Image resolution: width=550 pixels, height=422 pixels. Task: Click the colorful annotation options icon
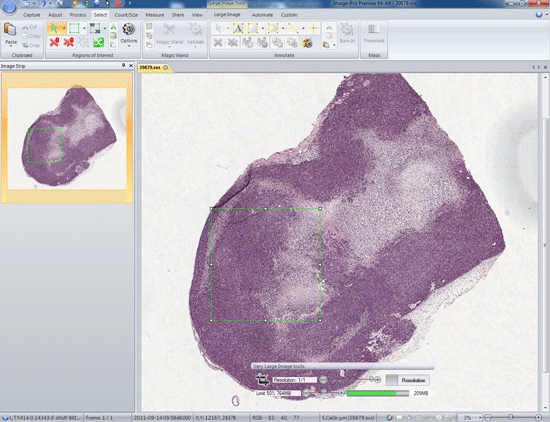307,43
